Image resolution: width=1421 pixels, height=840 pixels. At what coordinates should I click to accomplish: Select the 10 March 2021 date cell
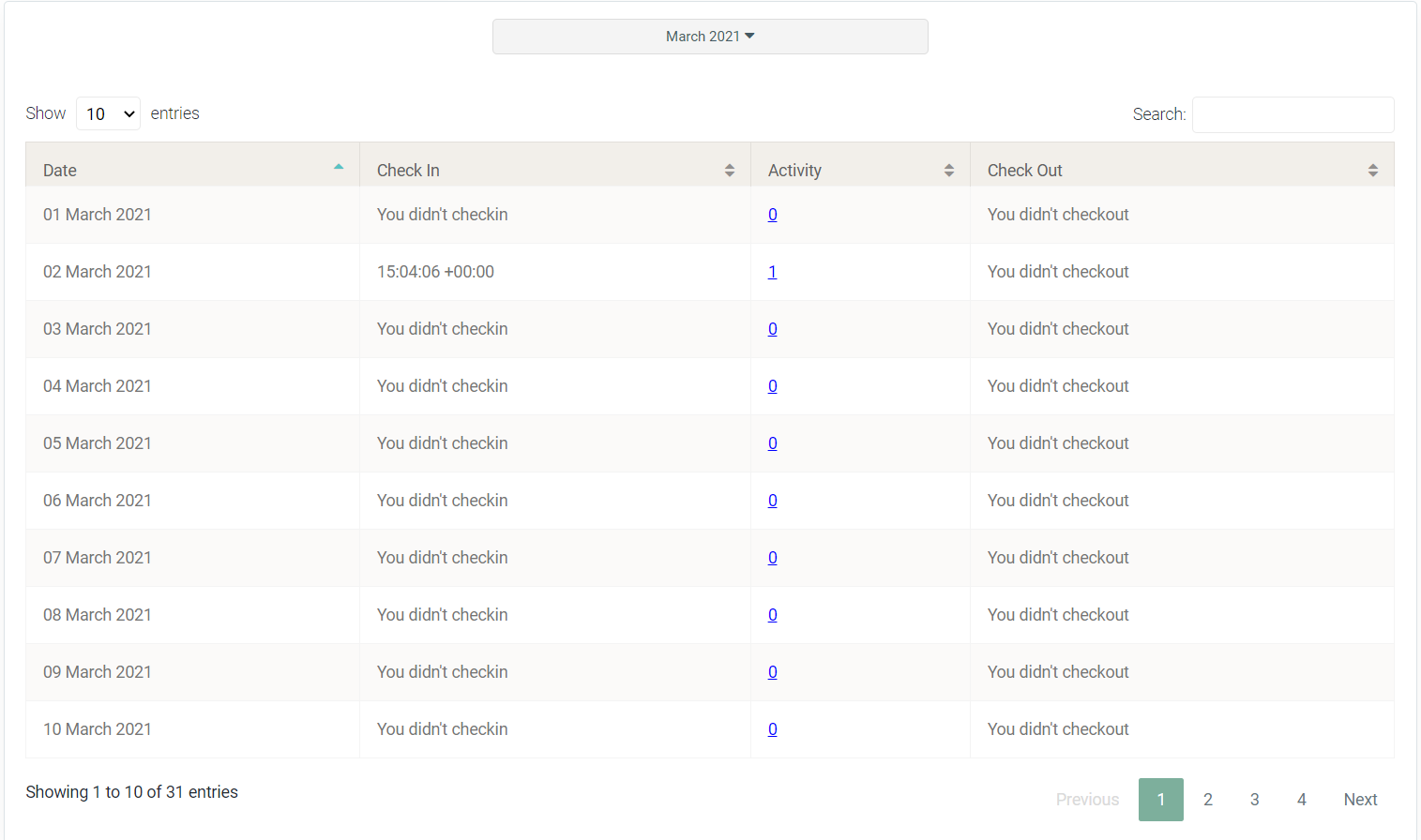(192, 729)
